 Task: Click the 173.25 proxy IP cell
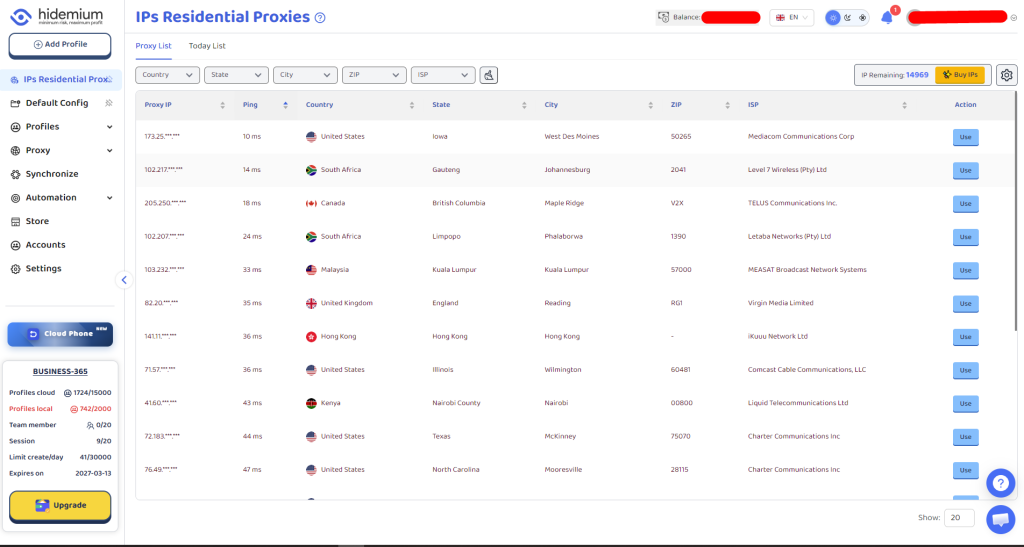[x=162, y=136]
